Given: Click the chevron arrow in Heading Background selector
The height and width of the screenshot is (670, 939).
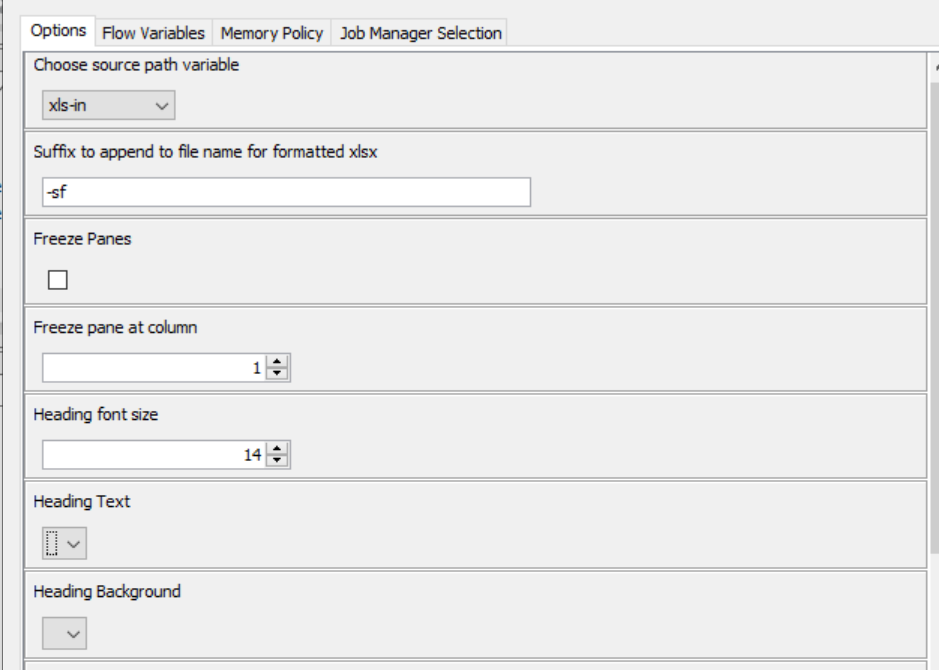Looking at the screenshot, I should 73,633.
